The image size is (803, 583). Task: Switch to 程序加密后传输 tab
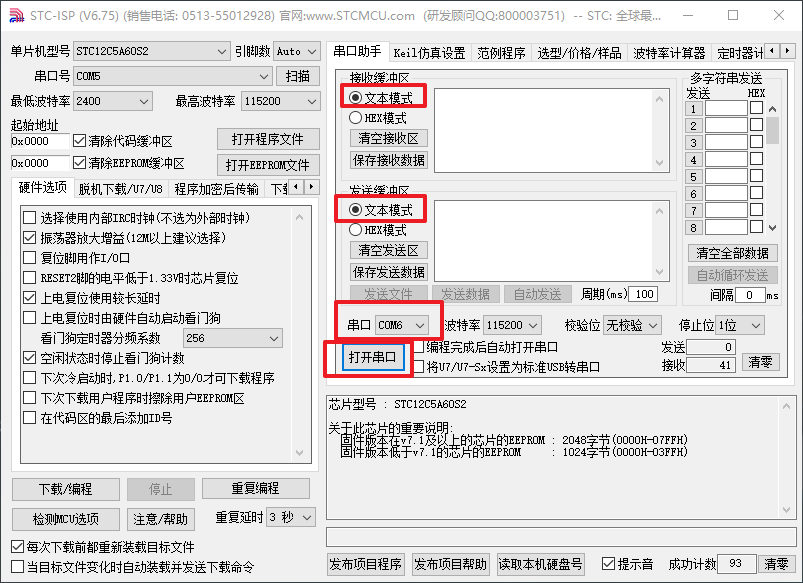[x=216, y=189]
